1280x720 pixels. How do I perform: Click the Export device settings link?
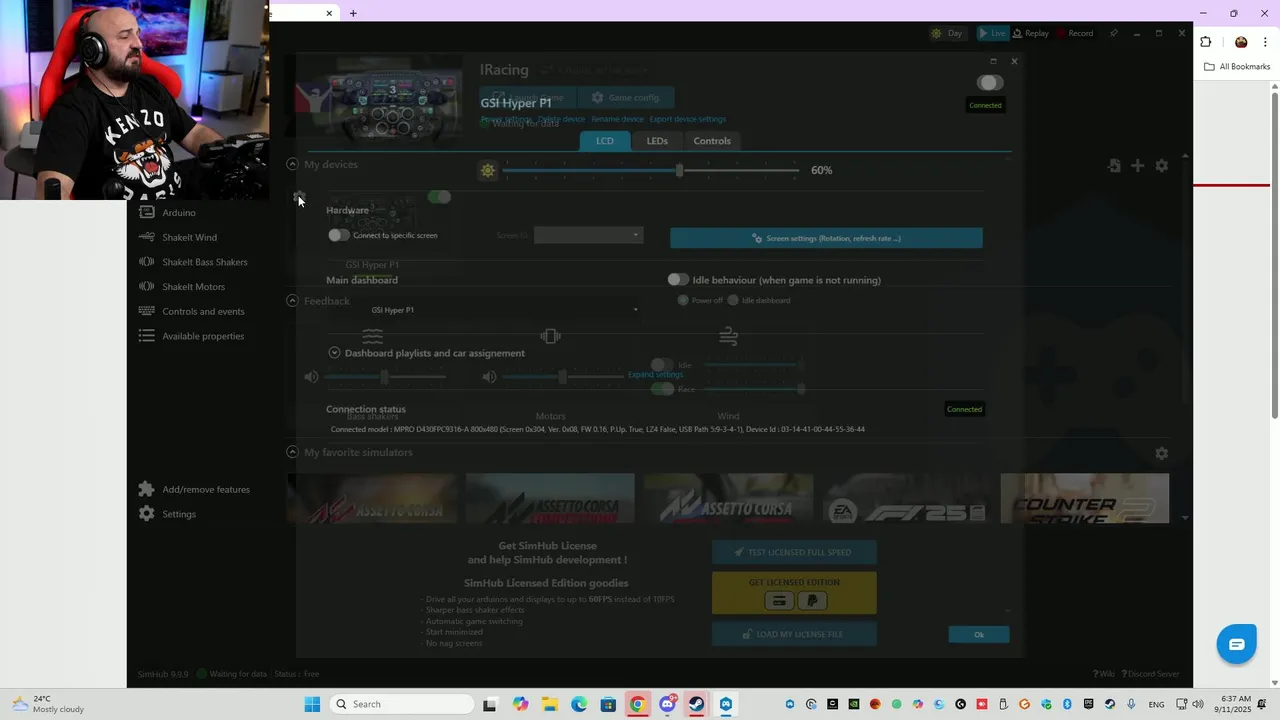pyautogui.click(x=688, y=119)
